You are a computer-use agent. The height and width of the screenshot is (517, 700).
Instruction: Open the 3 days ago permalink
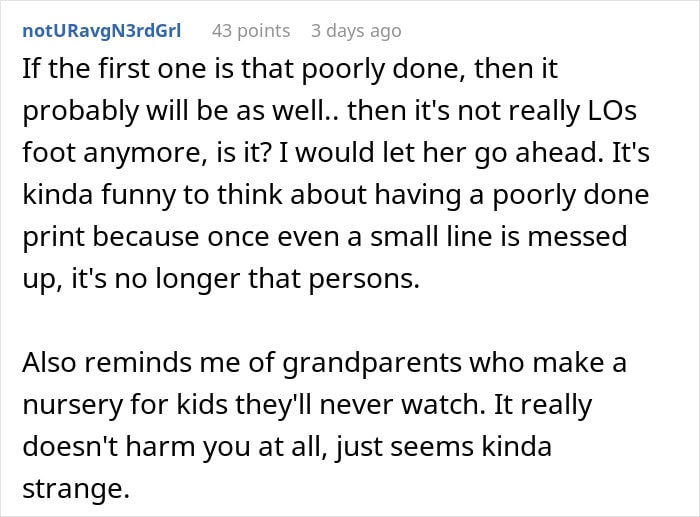[356, 31]
